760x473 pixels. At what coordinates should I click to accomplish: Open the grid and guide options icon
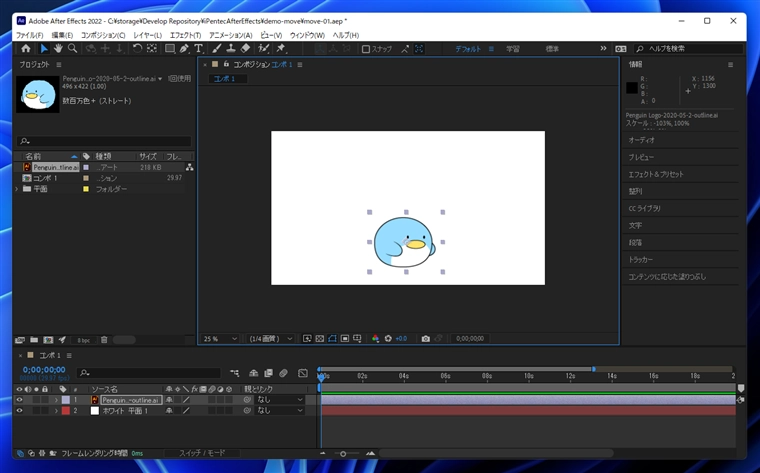[x=357, y=339]
